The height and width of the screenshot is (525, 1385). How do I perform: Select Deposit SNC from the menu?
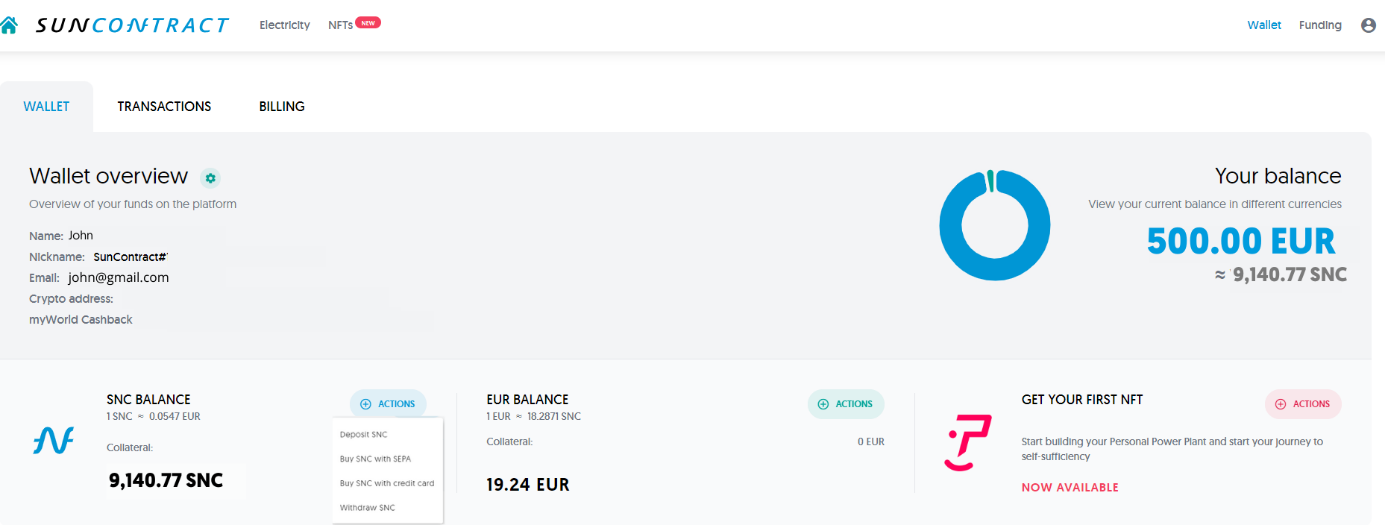[x=363, y=435]
